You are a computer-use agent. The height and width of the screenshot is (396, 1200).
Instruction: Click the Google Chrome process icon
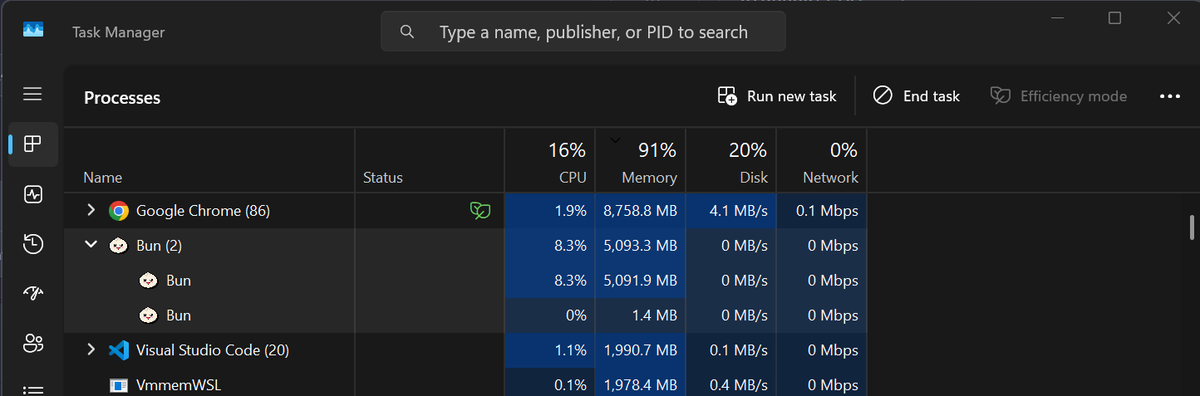119,211
